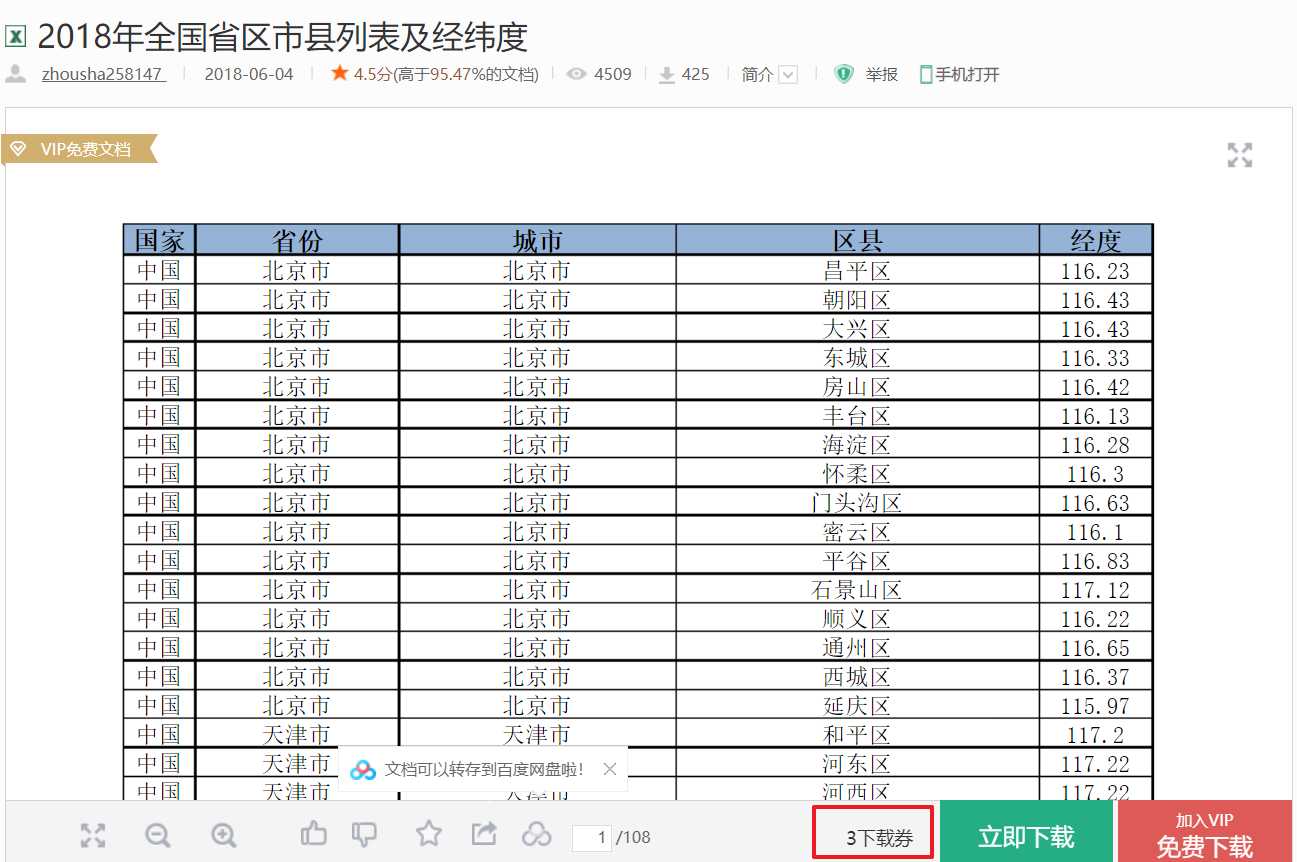
Task: Click the document title text
Action: click(x=282, y=37)
